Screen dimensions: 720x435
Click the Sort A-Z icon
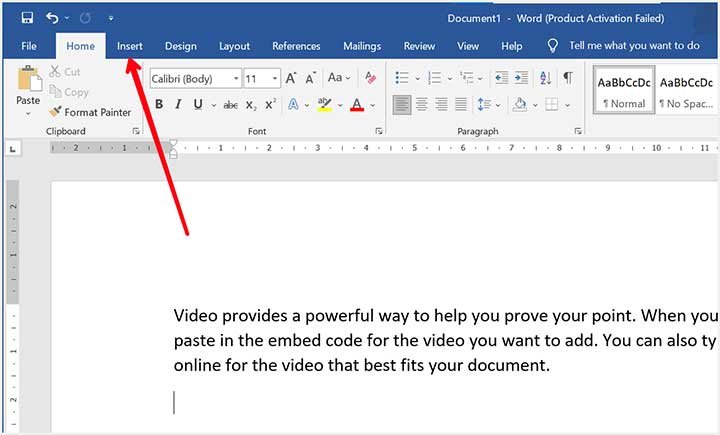tap(545, 78)
